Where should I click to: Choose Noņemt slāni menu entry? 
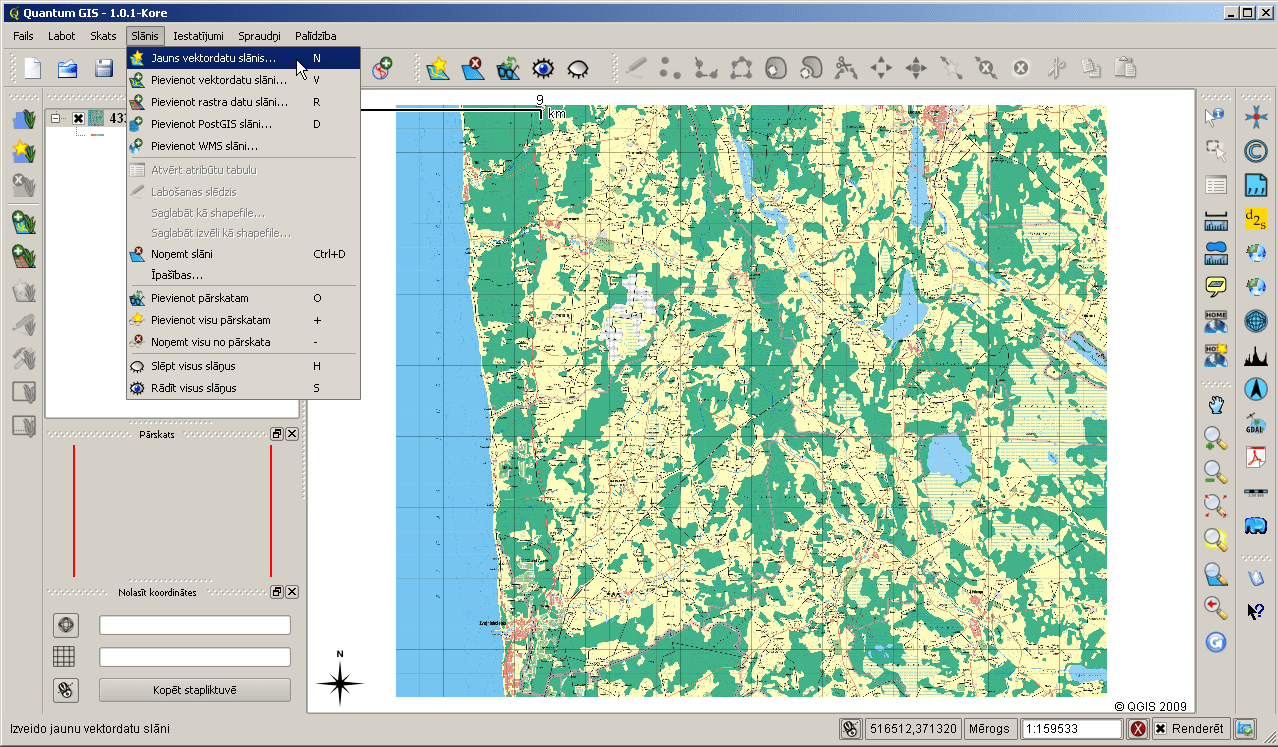[x=243, y=254]
